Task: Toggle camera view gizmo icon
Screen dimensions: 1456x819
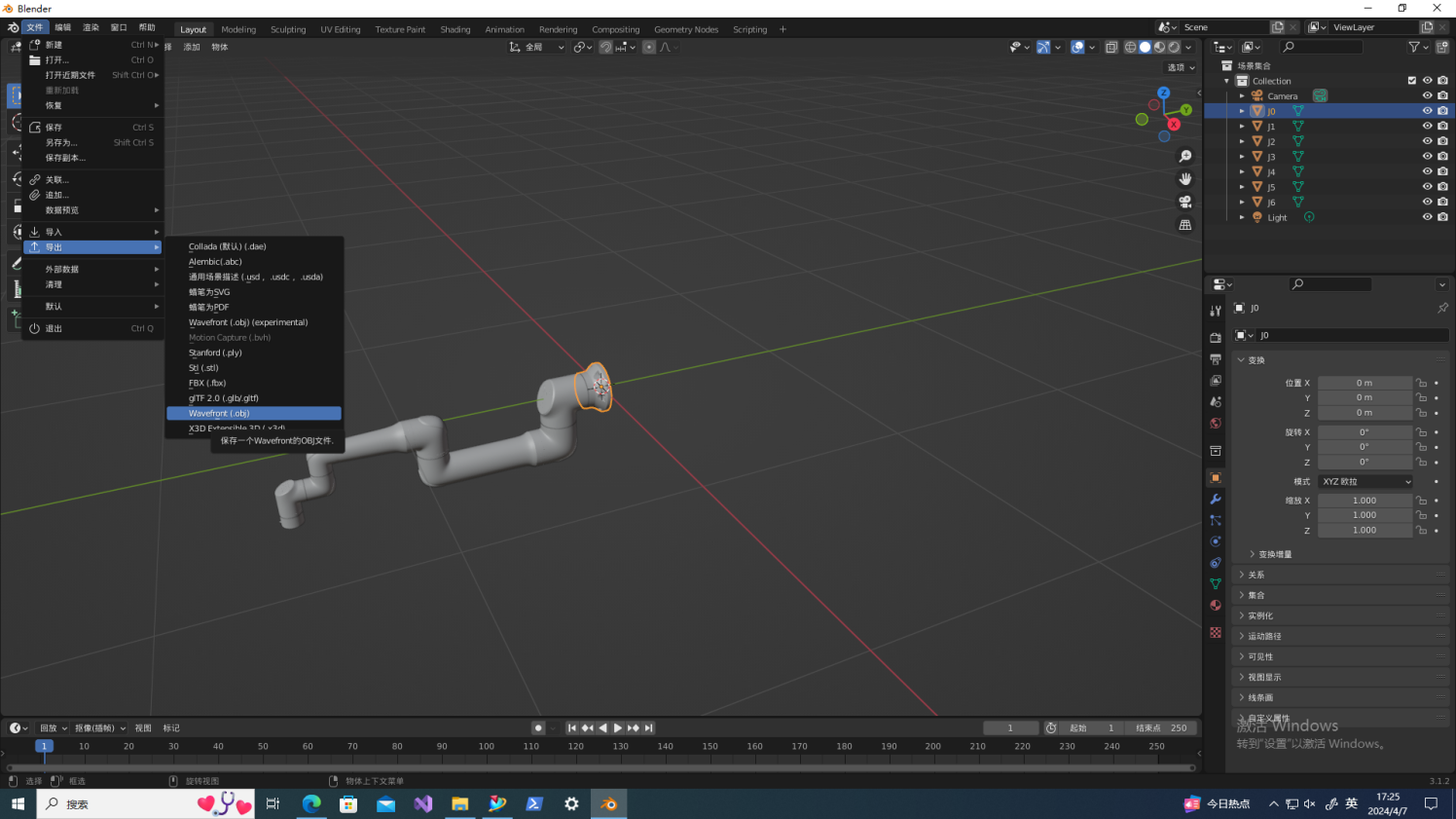Action: click(x=1185, y=202)
